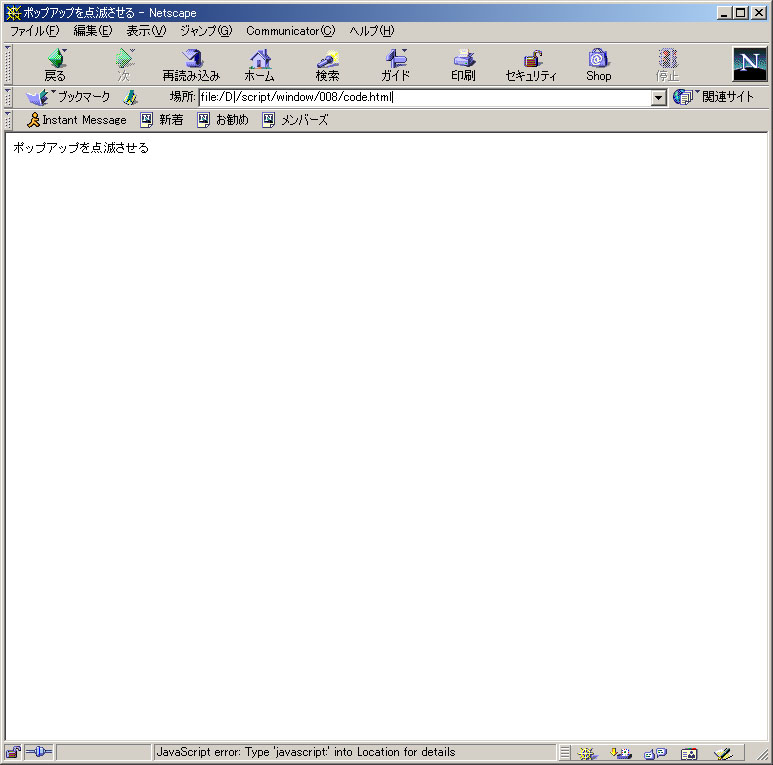This screenshot has width=773, height=765.
Task: Collapse the navigation toolbar via its handle
Action: pos(8,65)
